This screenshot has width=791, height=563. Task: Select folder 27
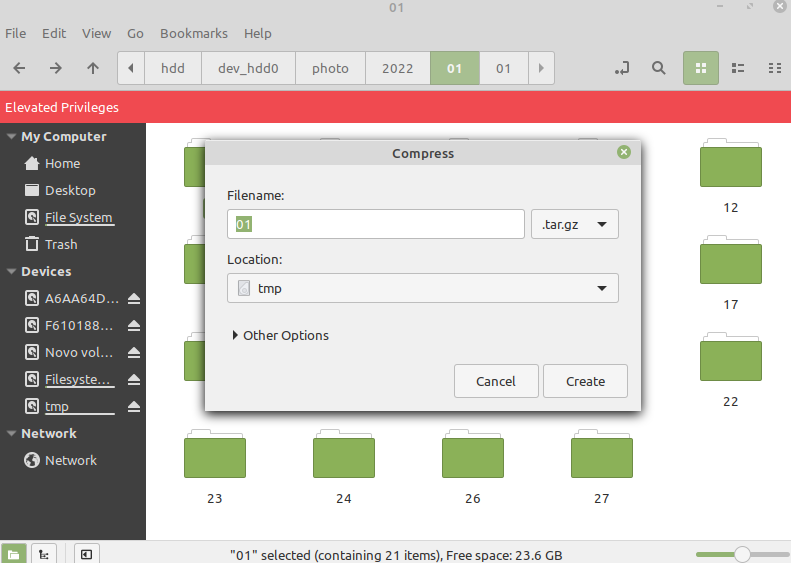coord(602,467)
